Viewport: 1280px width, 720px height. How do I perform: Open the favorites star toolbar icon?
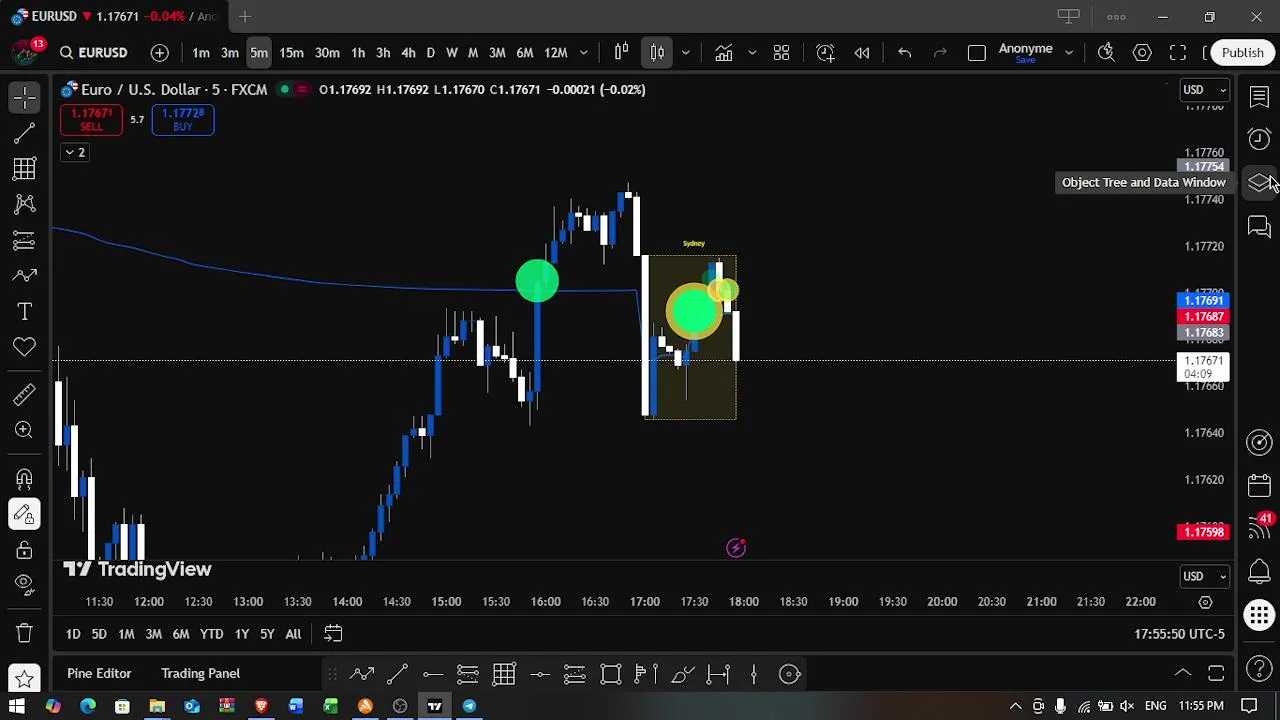coord(25,680)
